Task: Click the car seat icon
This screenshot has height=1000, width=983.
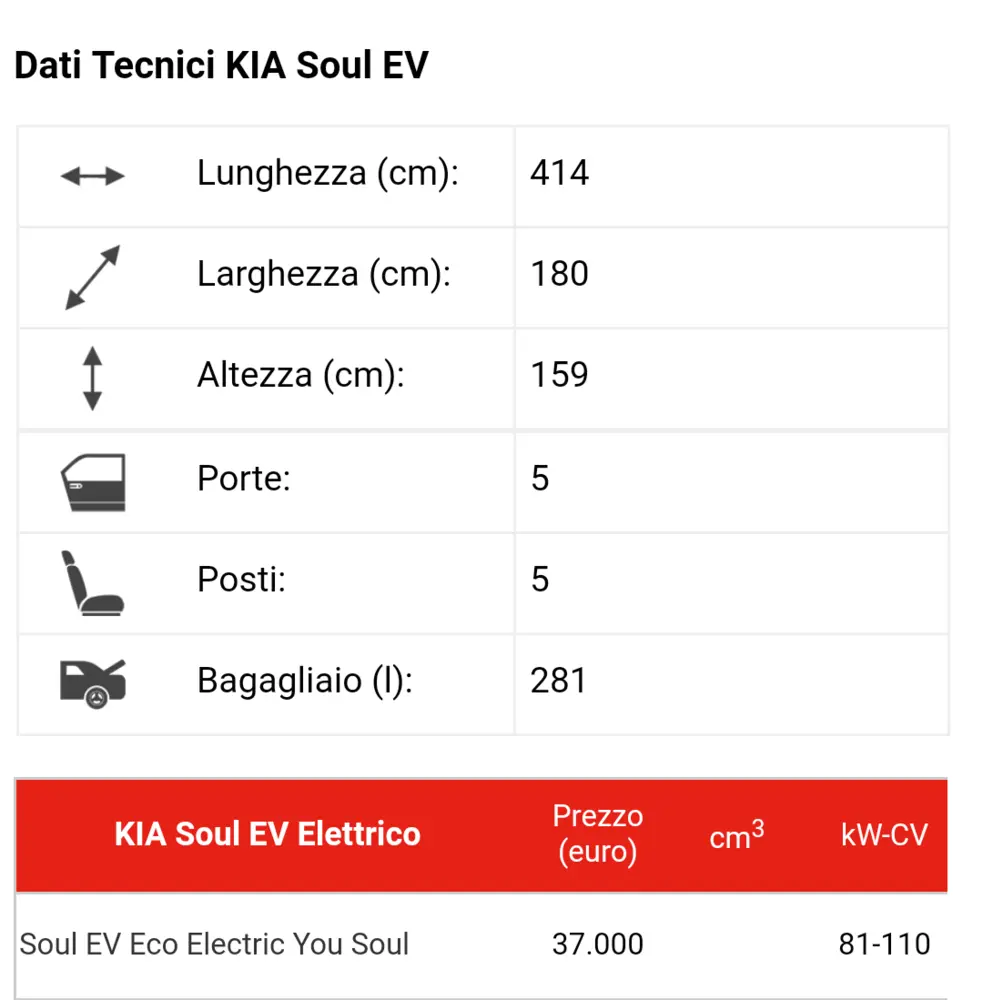Action: 92,583
